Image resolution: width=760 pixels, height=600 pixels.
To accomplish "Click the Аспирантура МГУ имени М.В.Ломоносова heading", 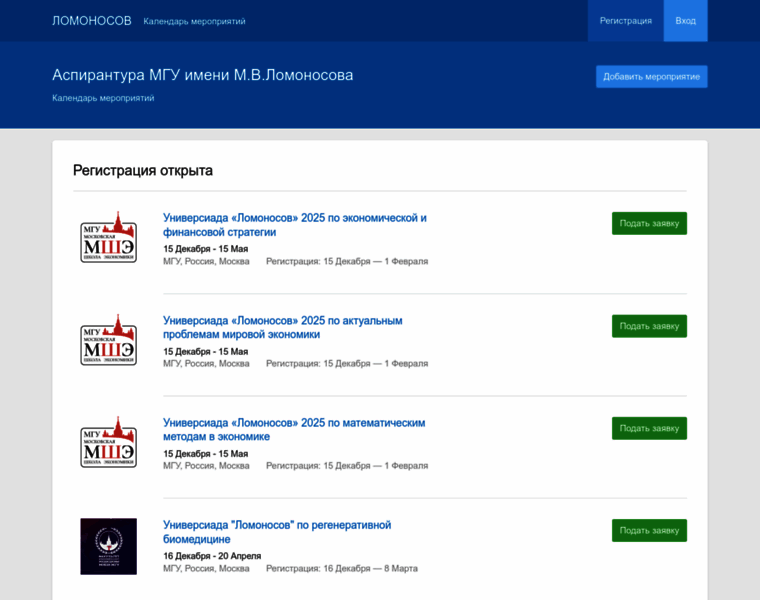I will [x=203, y=75].
